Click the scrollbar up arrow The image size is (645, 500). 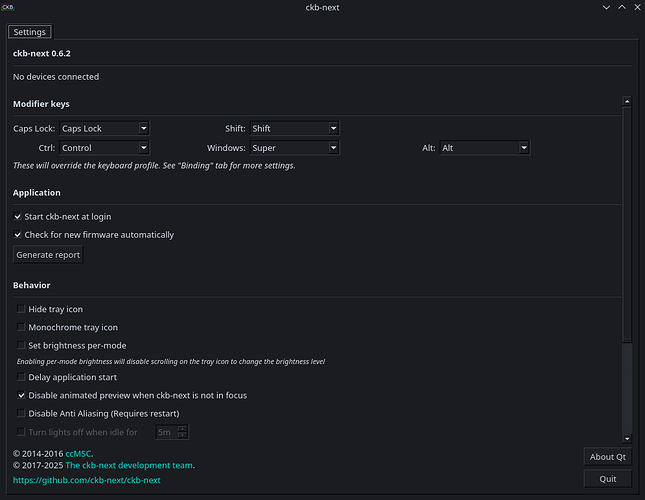click(627, 101)
